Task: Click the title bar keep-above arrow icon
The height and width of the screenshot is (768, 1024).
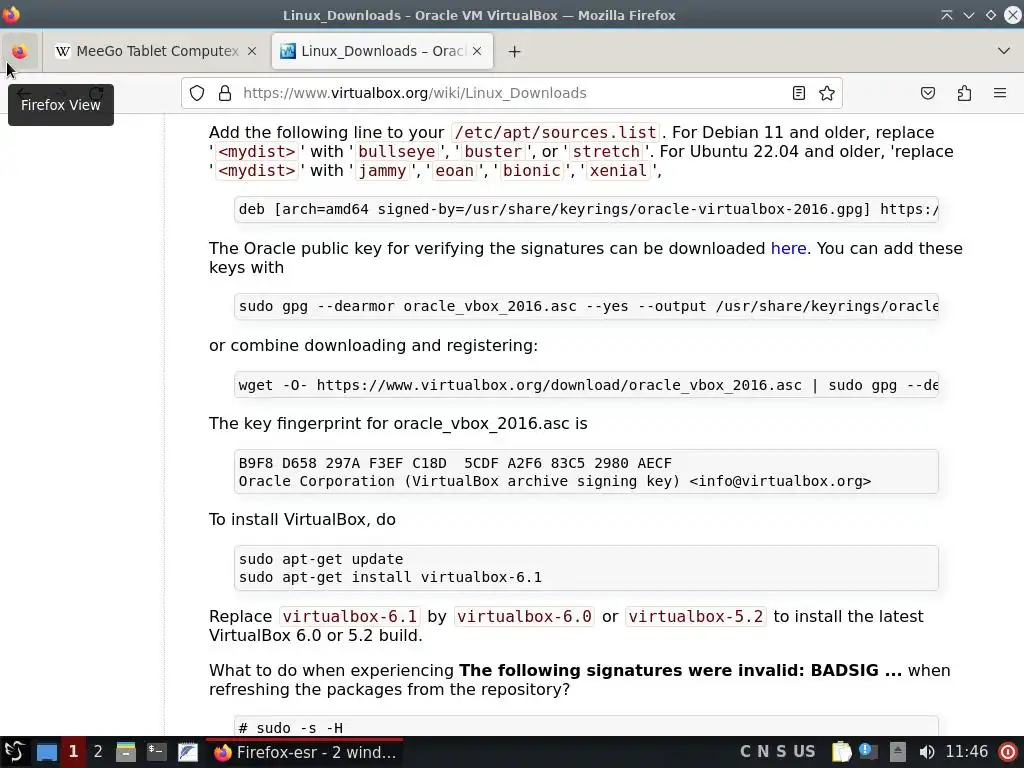Action: [x=946, y=15]
